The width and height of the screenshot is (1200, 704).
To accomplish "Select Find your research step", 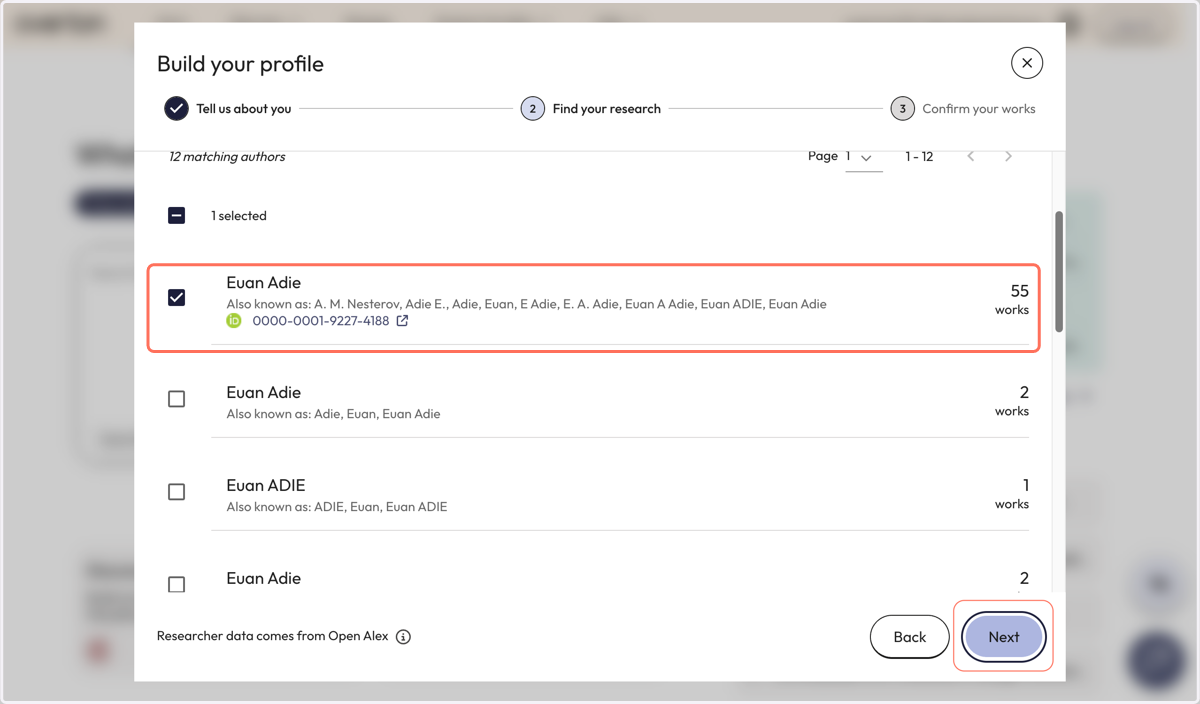I will click(591, 109).
